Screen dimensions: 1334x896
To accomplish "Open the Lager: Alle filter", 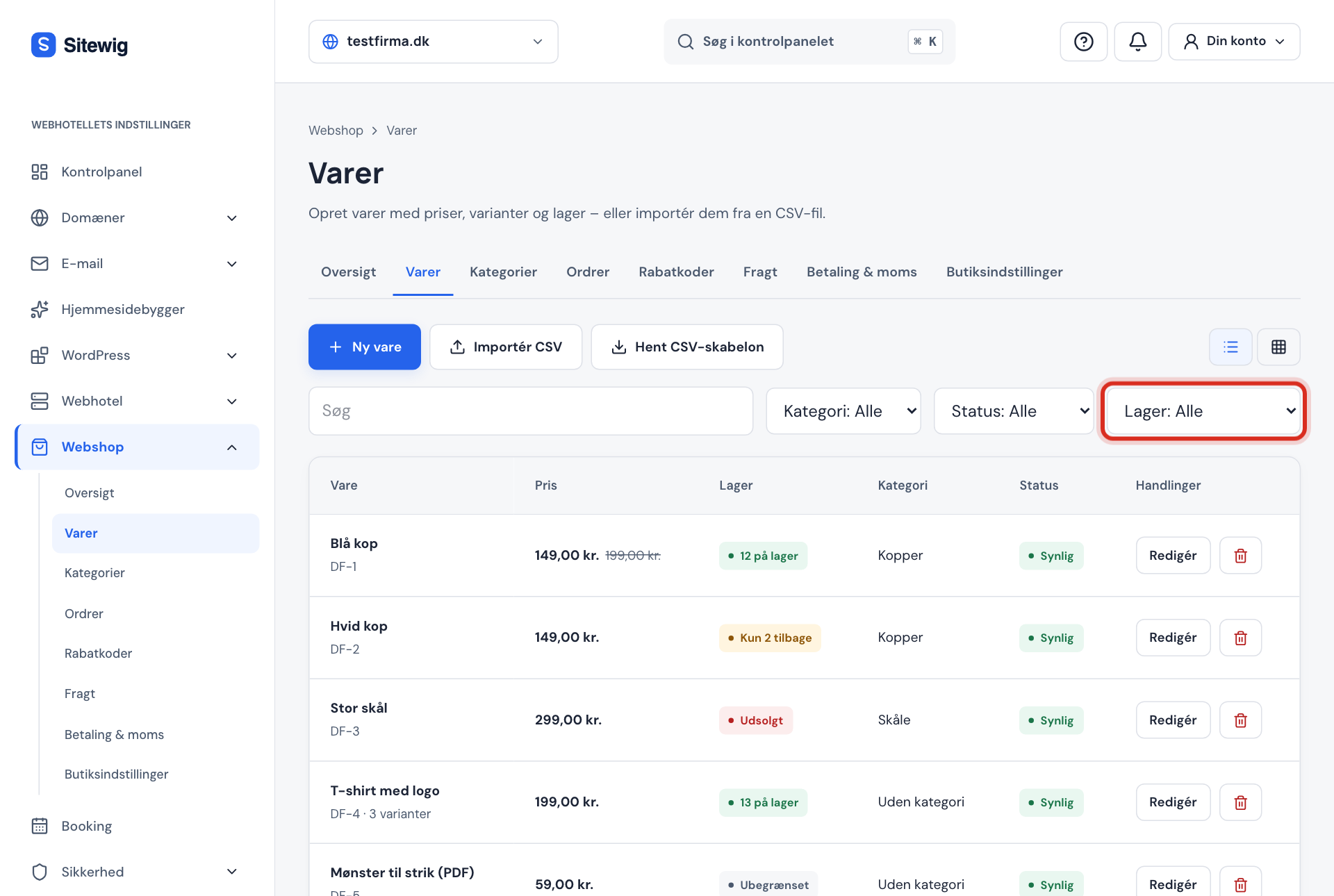I will (1203, 411).
